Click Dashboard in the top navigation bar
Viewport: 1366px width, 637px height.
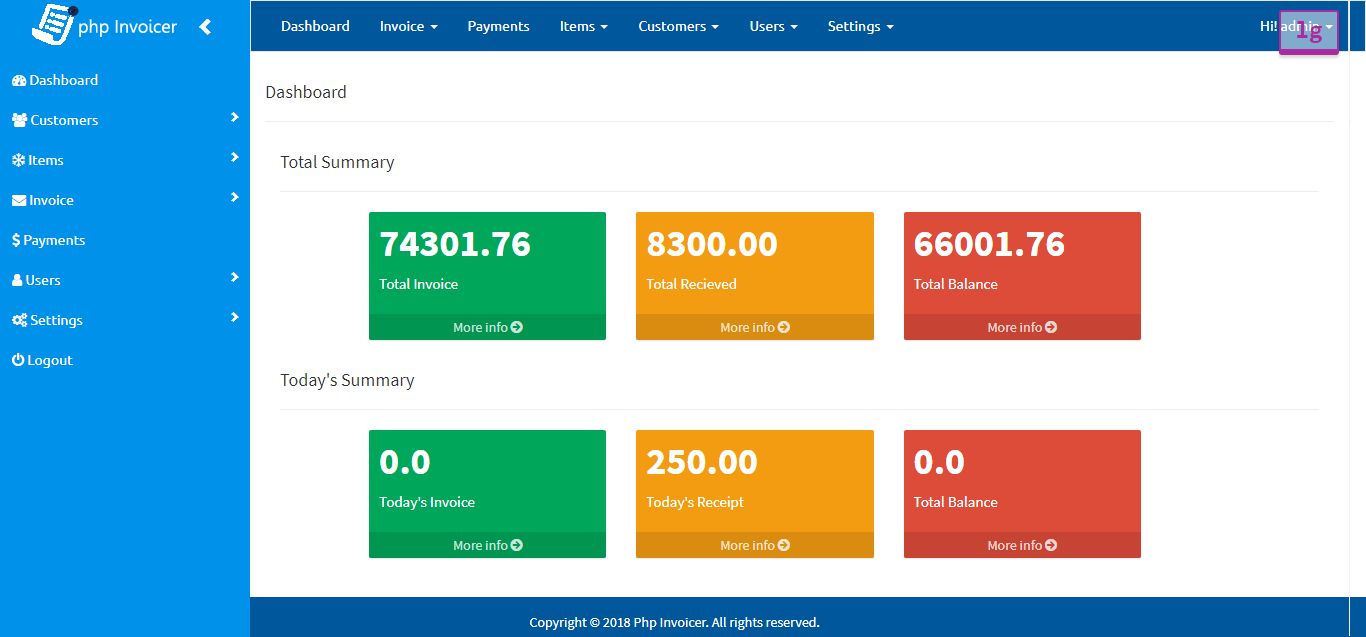(315, 26)
